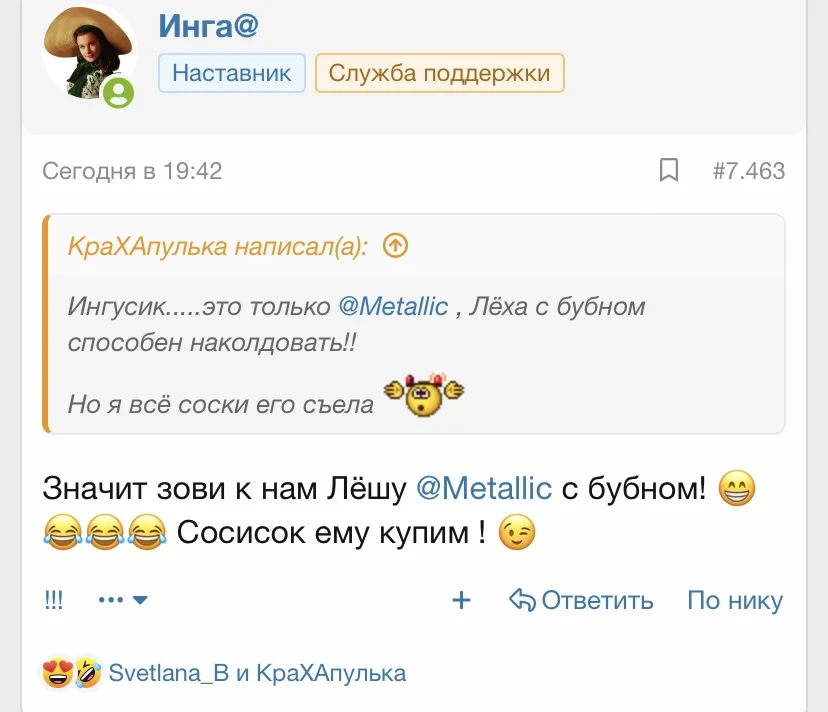Click the reply arrow icon
This screenshot has width=828, height=712.
522,600
